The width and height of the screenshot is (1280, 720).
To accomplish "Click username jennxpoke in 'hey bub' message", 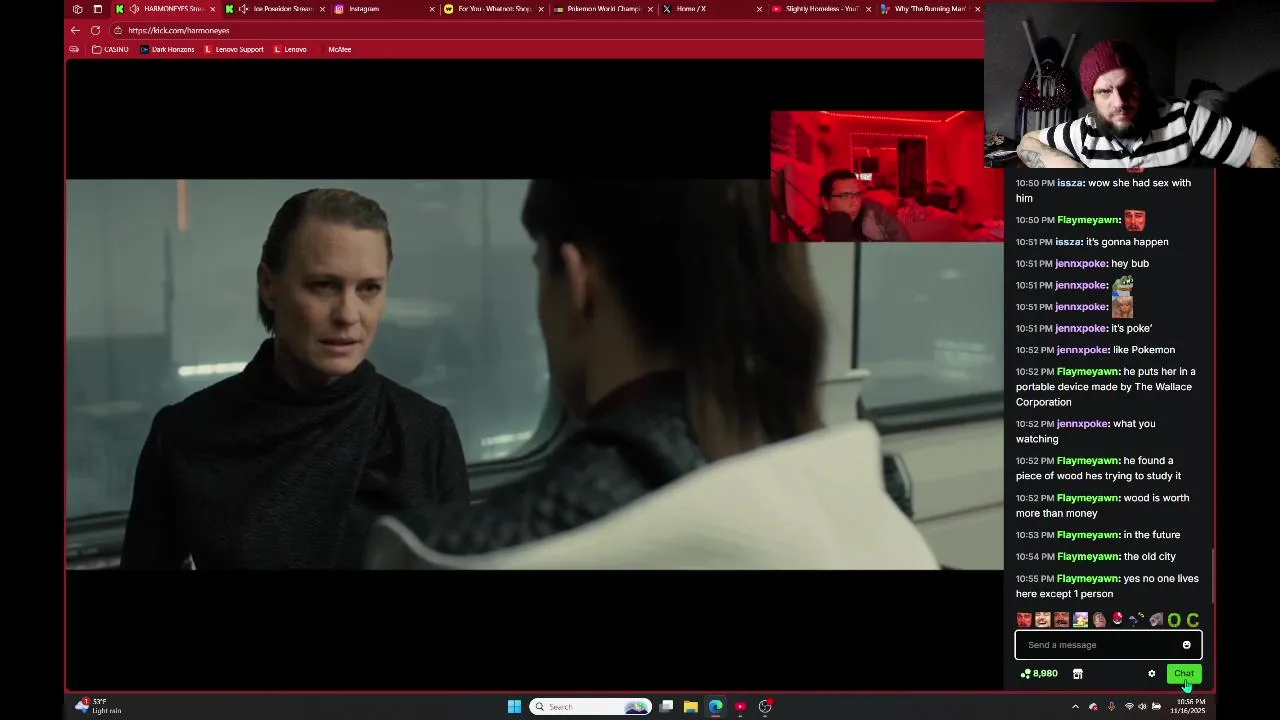I will (1081, 264).
